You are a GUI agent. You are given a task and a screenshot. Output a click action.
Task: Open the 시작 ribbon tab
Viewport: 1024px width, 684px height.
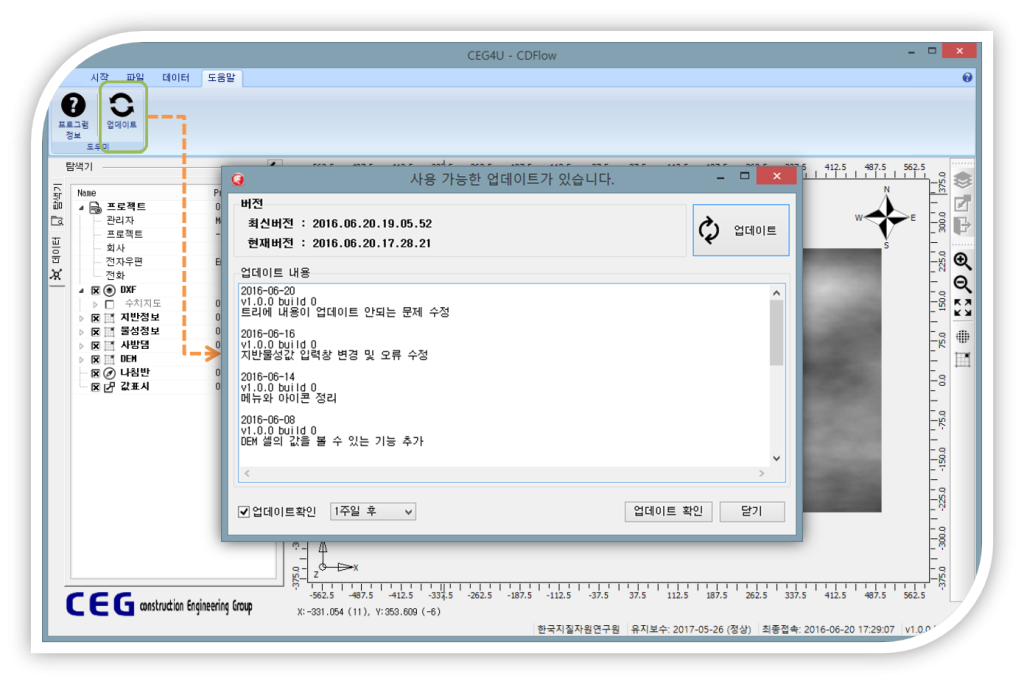pos(99,77)
